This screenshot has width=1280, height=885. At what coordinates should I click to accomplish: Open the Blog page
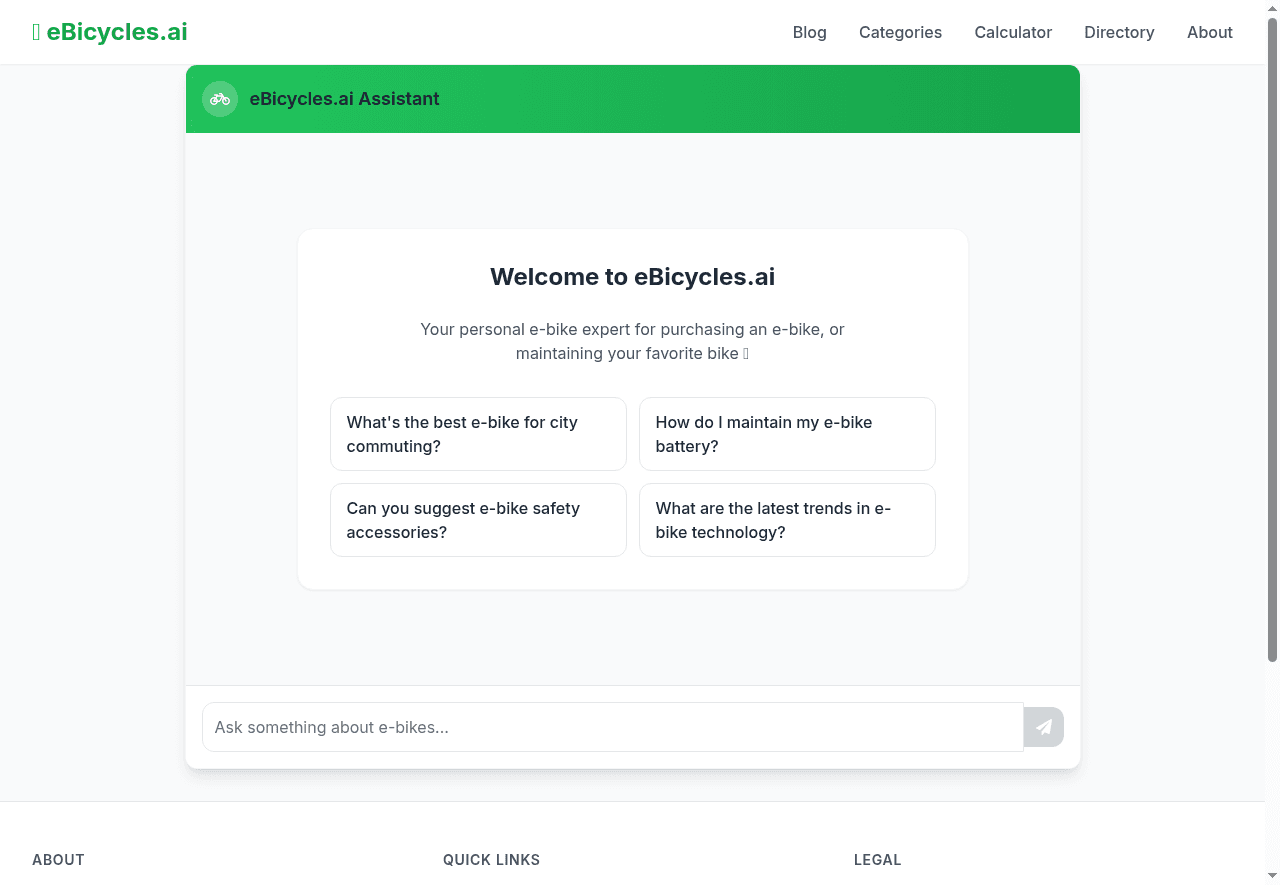(x=810, y=32)
